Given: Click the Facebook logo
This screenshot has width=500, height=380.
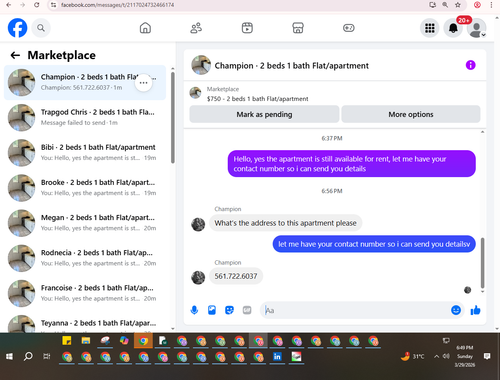Looking at the screenshot, I should (x=17, y=28).
